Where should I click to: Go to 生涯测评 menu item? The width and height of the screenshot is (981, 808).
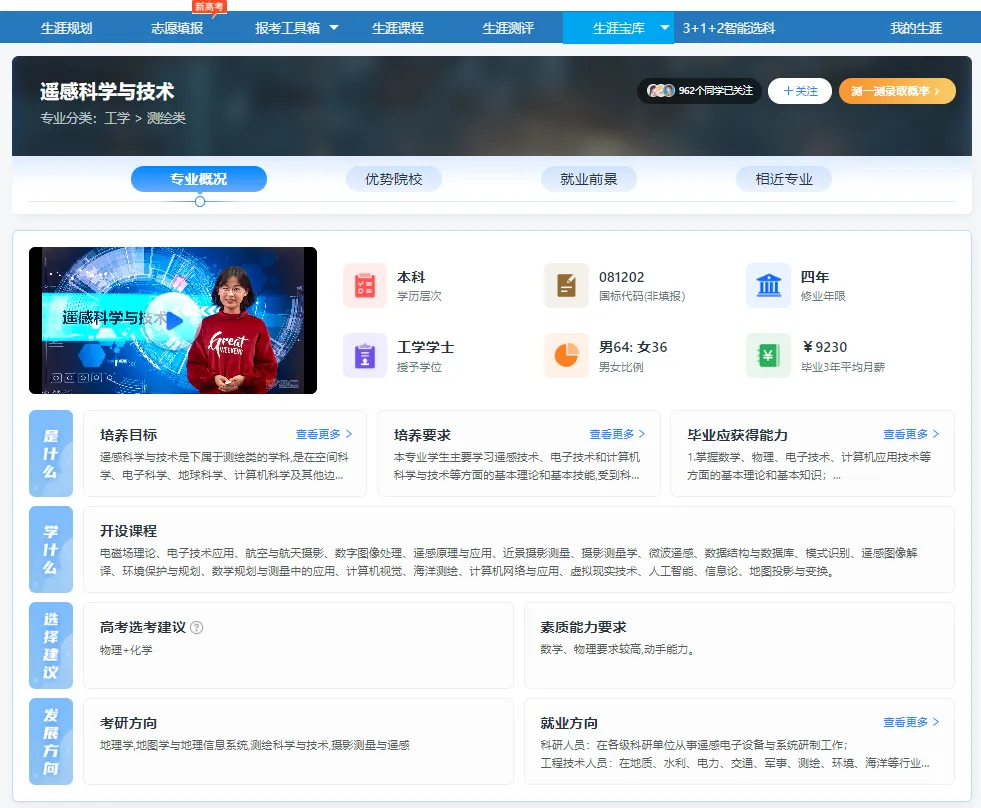(x=508, y=28)
